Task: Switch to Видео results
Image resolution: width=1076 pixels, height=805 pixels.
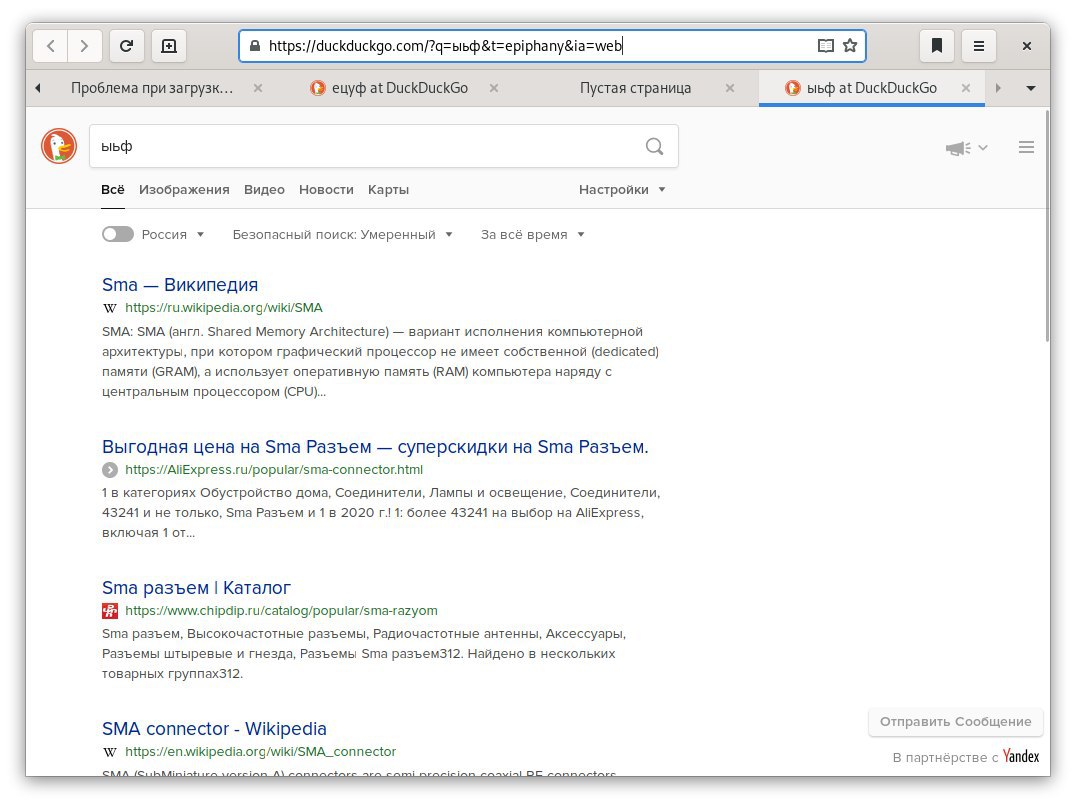Action: [264, 189]
